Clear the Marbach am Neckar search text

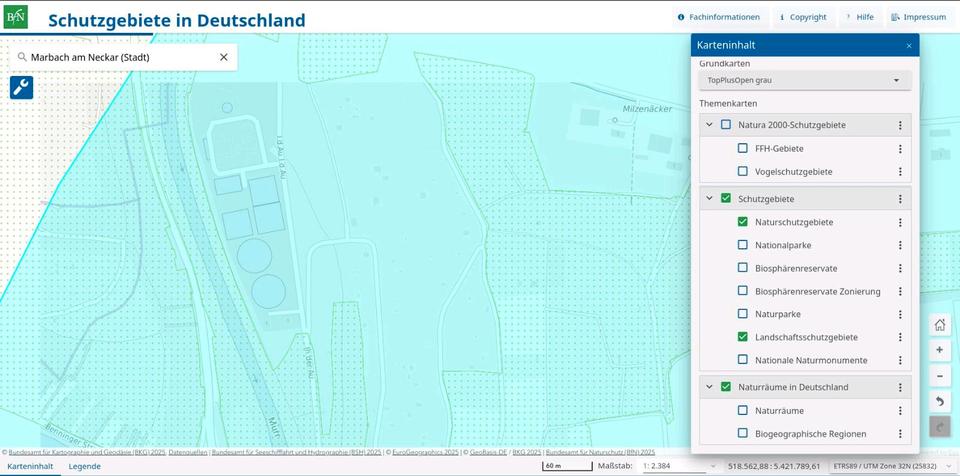tap(224, 58)
